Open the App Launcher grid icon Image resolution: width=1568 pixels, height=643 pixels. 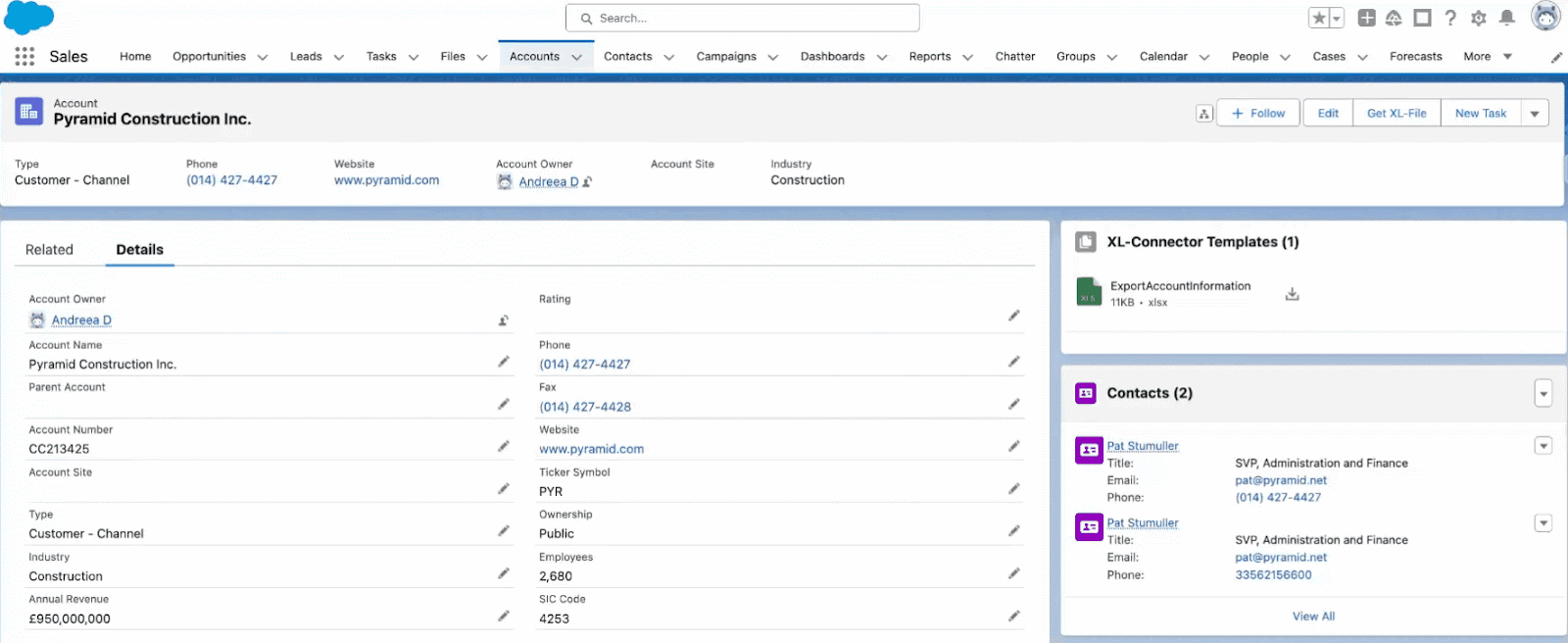pos(24,57)
